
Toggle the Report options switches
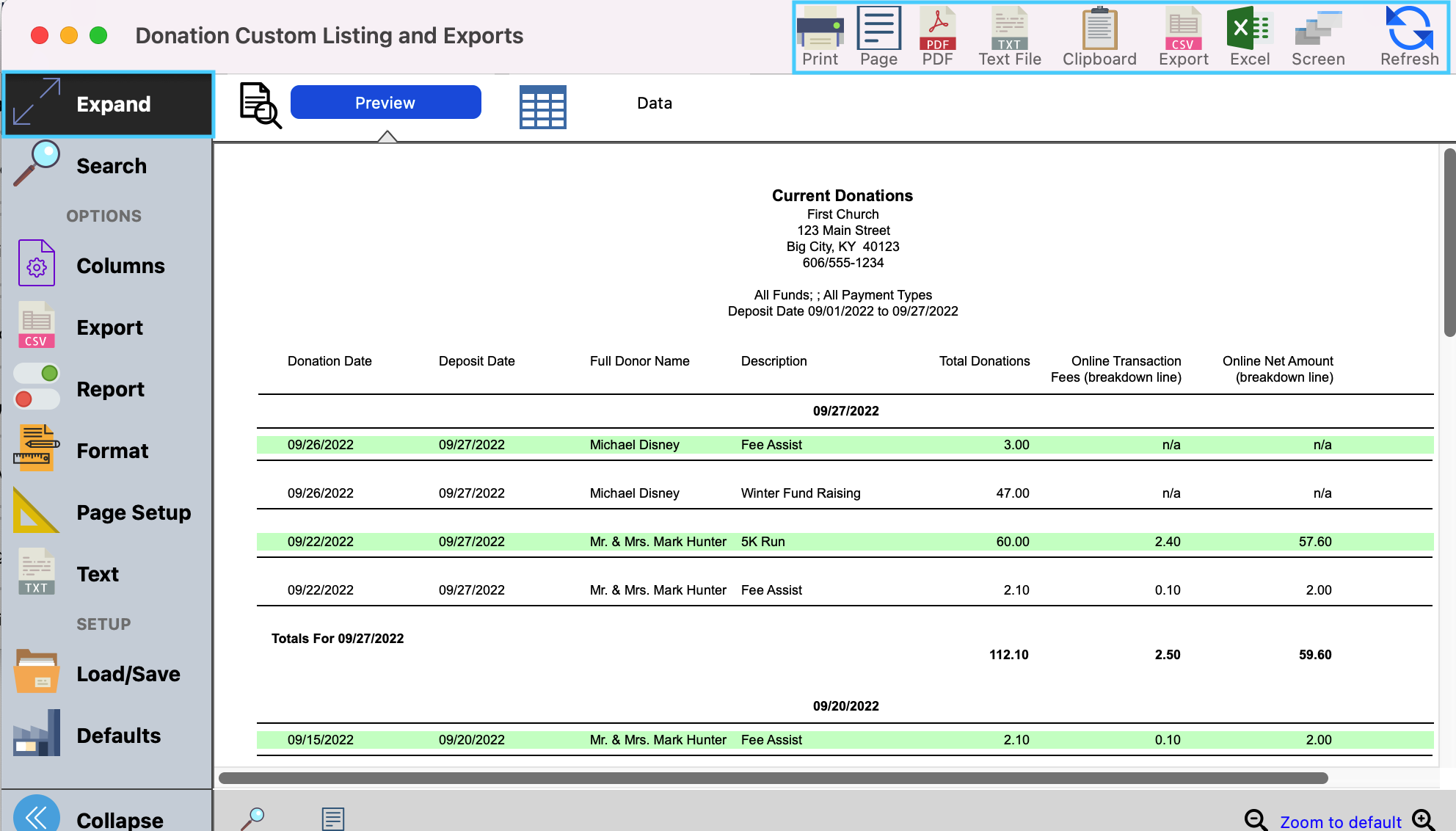click(37, 387)
